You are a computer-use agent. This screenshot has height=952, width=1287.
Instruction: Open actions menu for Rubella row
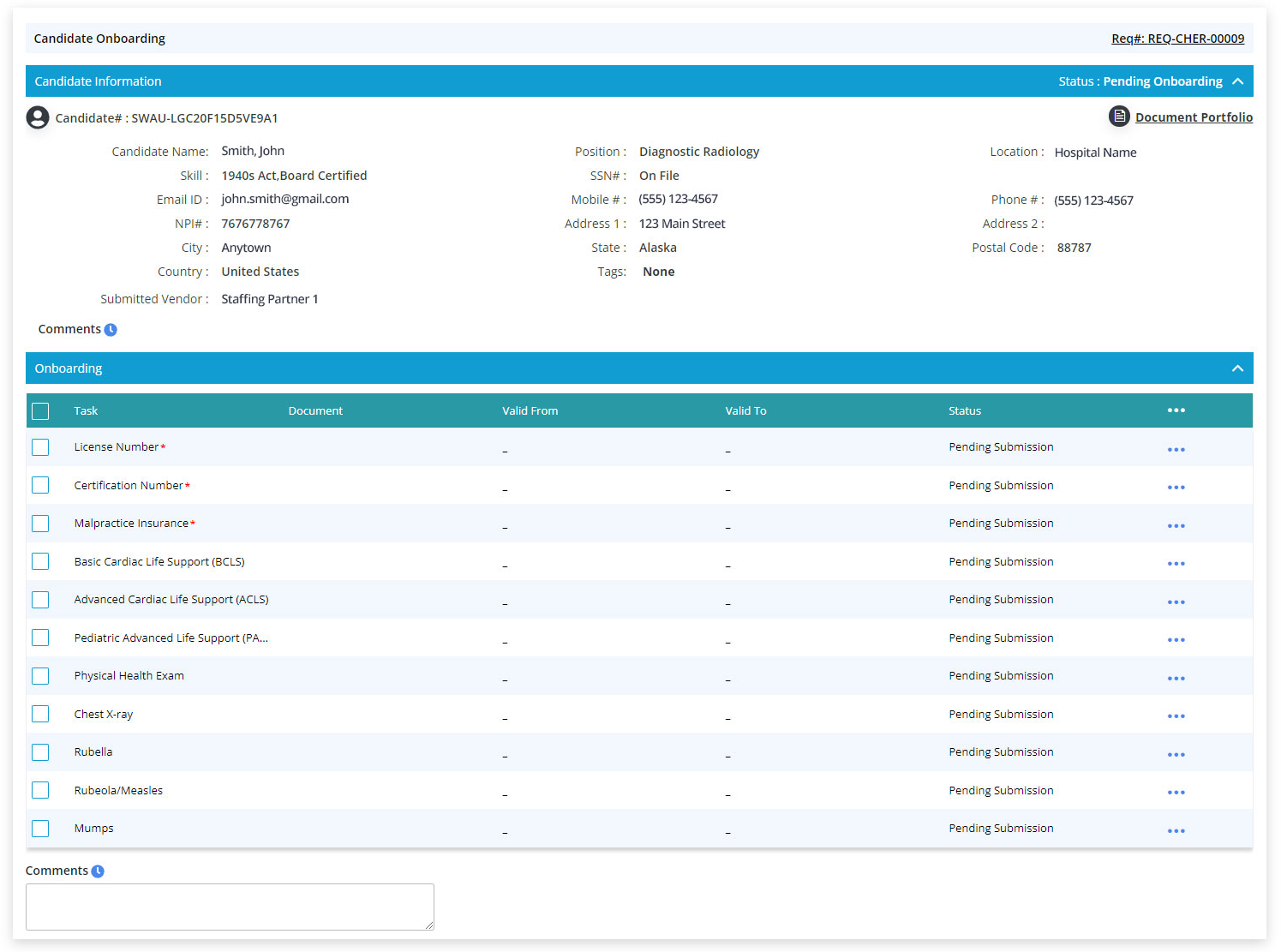pos(1176,755)
